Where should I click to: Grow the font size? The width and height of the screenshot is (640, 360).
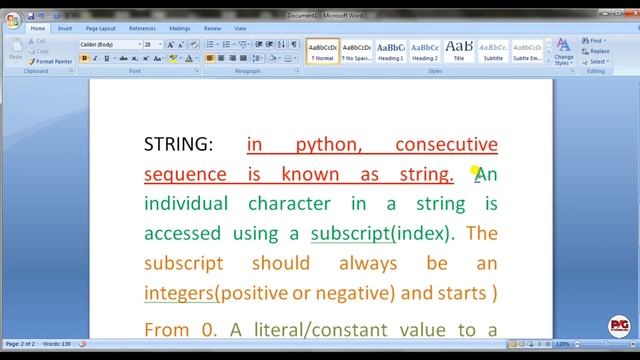click(x=171, y=44)
